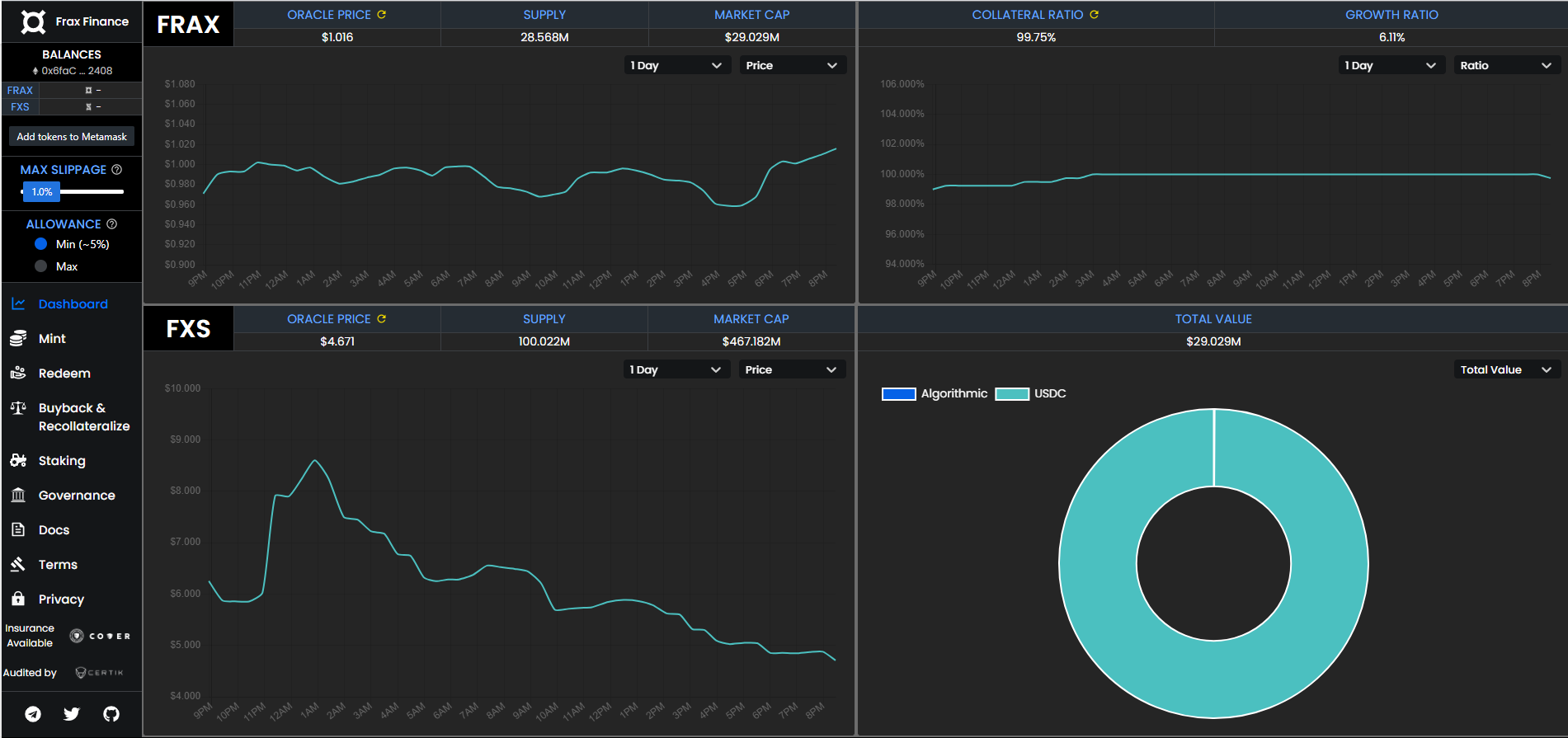1568x738 pixels.
Task: Click FXS balance row in sidebar
Action: click(x=72, y=106)
